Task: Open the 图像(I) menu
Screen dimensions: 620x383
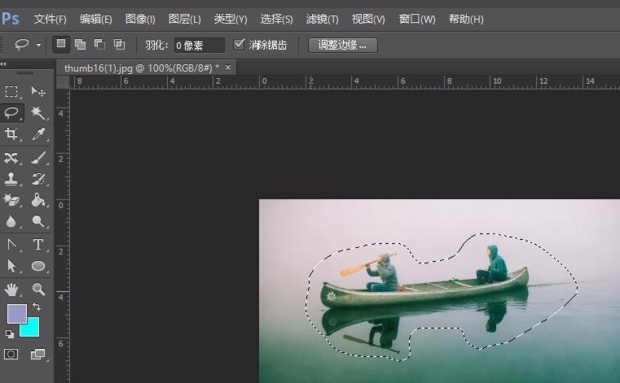Action: [x=140, y=19]
